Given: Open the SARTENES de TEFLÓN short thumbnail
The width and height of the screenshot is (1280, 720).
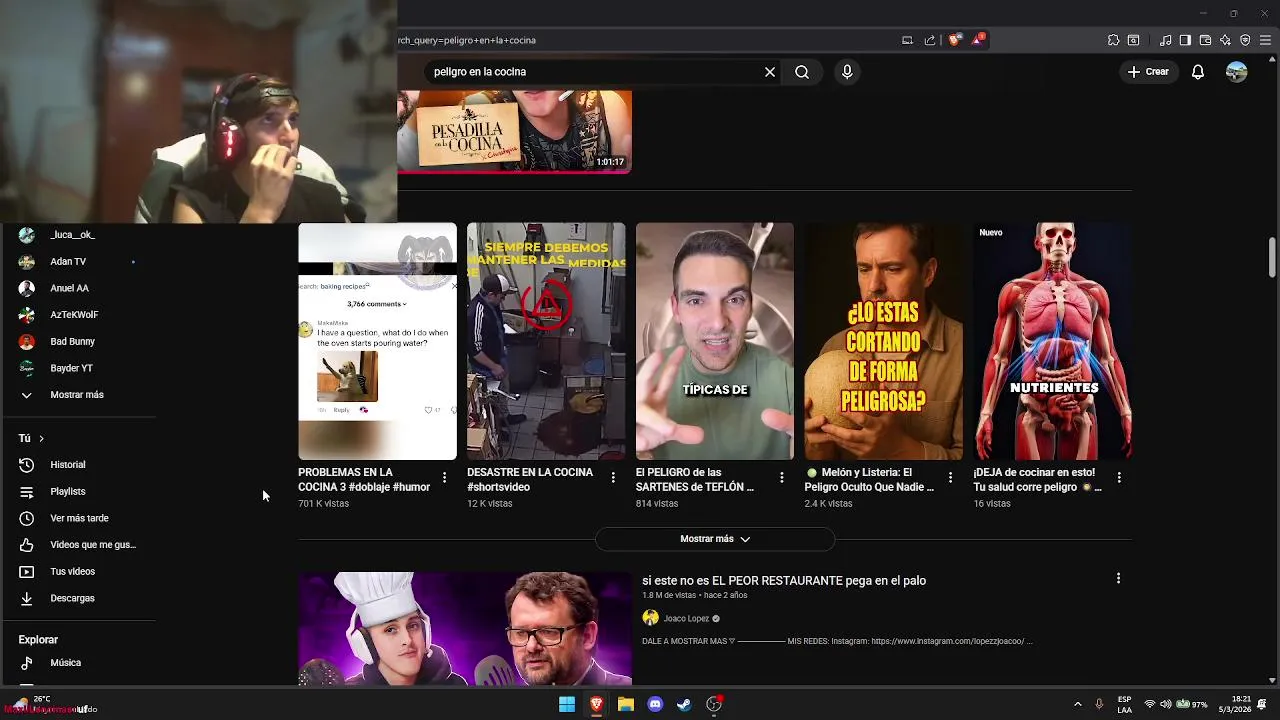Looking at the screenshot, I should pos(715,341).
